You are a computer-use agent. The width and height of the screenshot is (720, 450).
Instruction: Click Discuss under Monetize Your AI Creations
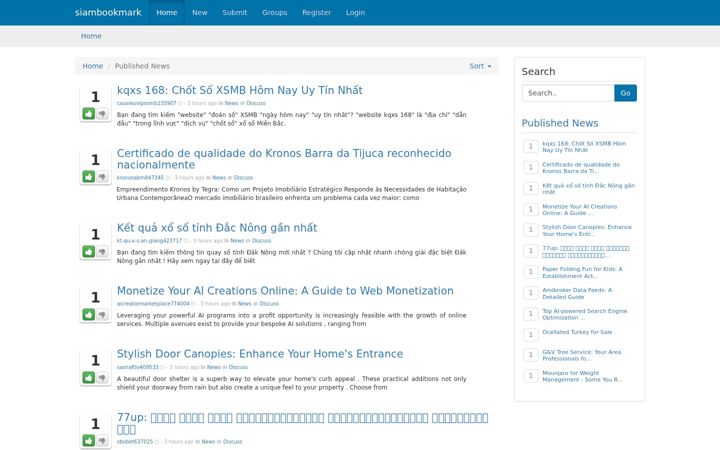coord(269,304)
